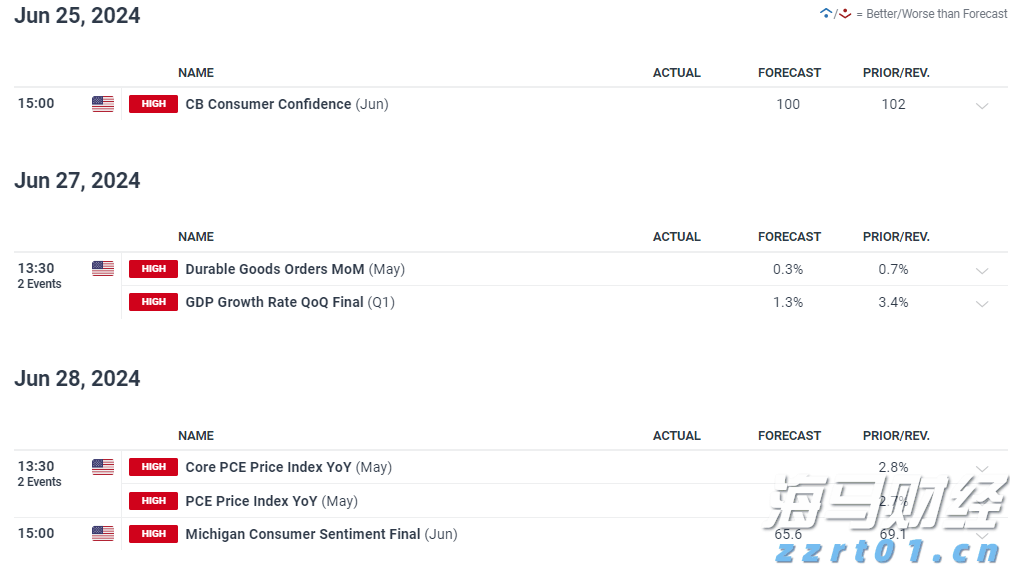Click the ACTUAL column header under Jun 25
Viewport: 1010px width, 567px height.
coord(677,73)
